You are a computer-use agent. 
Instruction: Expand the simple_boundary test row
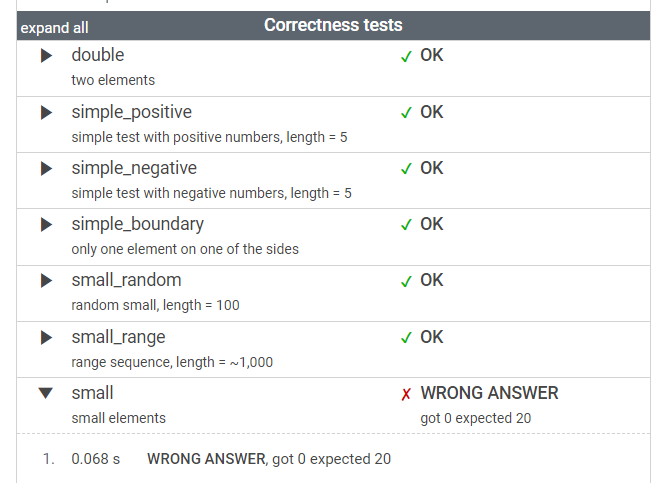tap(46, 224)
